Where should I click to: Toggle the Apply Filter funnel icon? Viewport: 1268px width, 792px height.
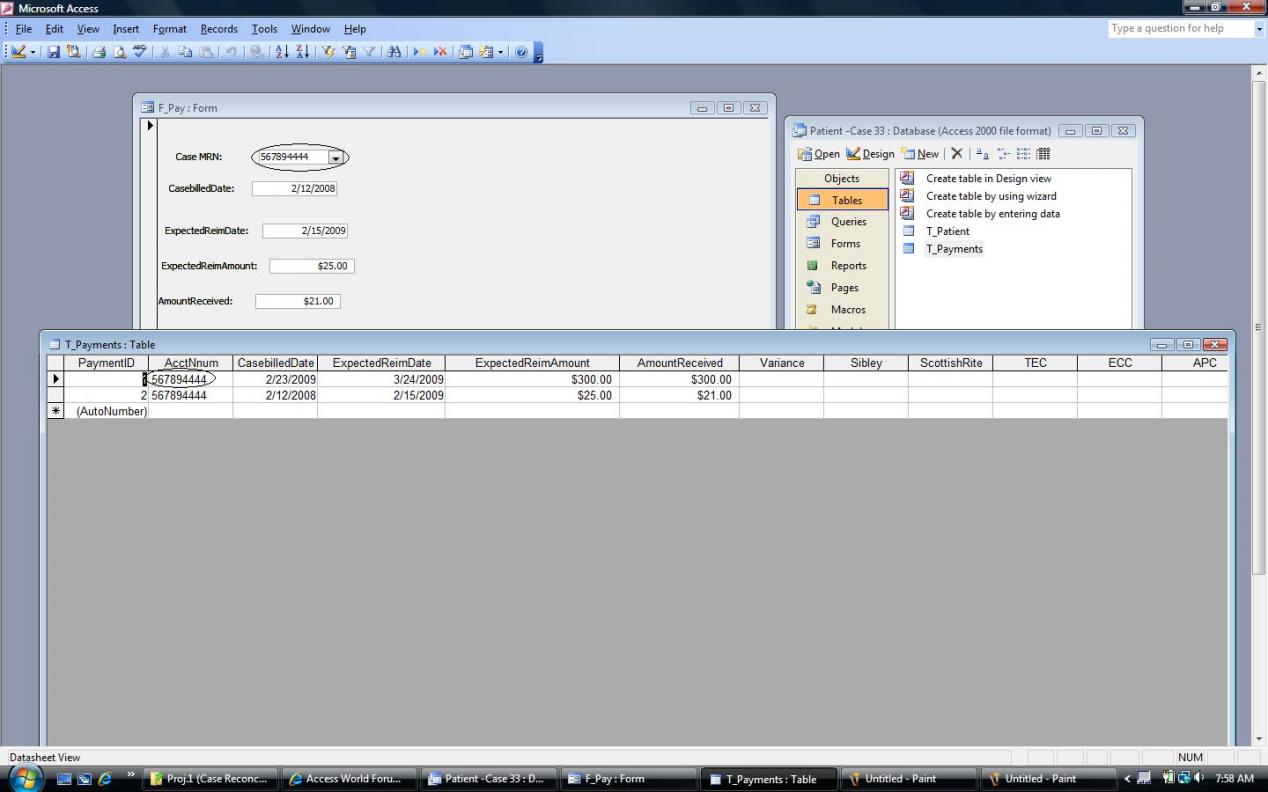pos(369,52)
